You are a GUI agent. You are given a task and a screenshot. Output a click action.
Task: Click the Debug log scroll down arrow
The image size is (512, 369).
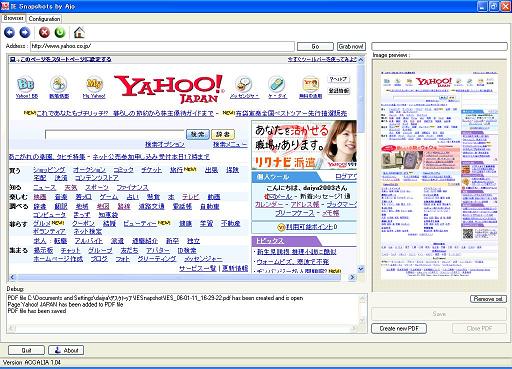[x=363, y=320]
